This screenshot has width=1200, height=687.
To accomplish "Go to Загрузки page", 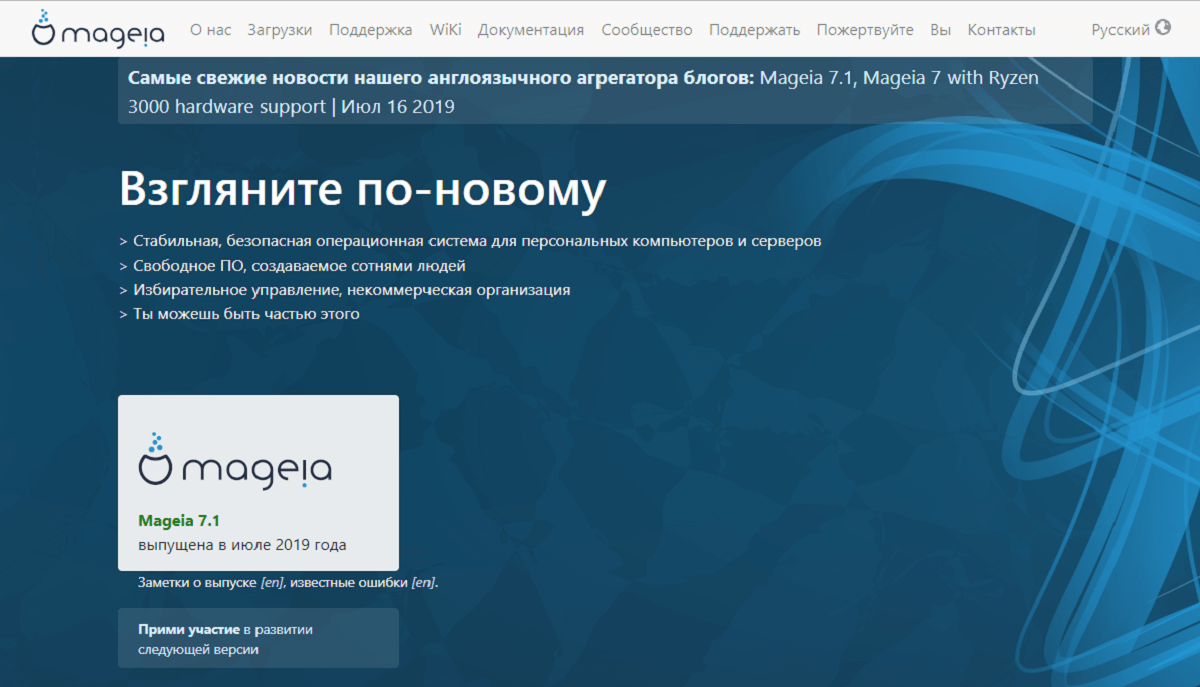I will (279, 30).
